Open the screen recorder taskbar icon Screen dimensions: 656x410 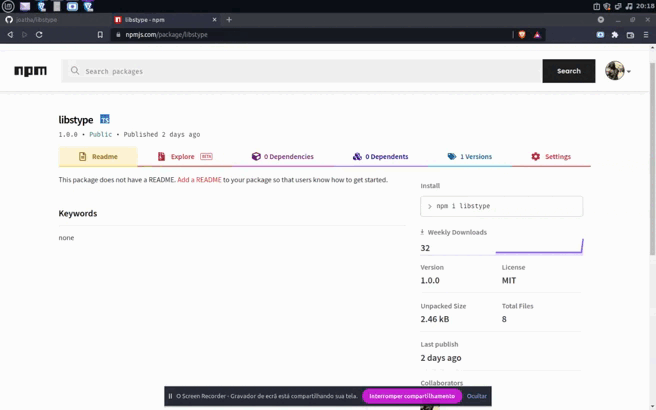[72, 6]
